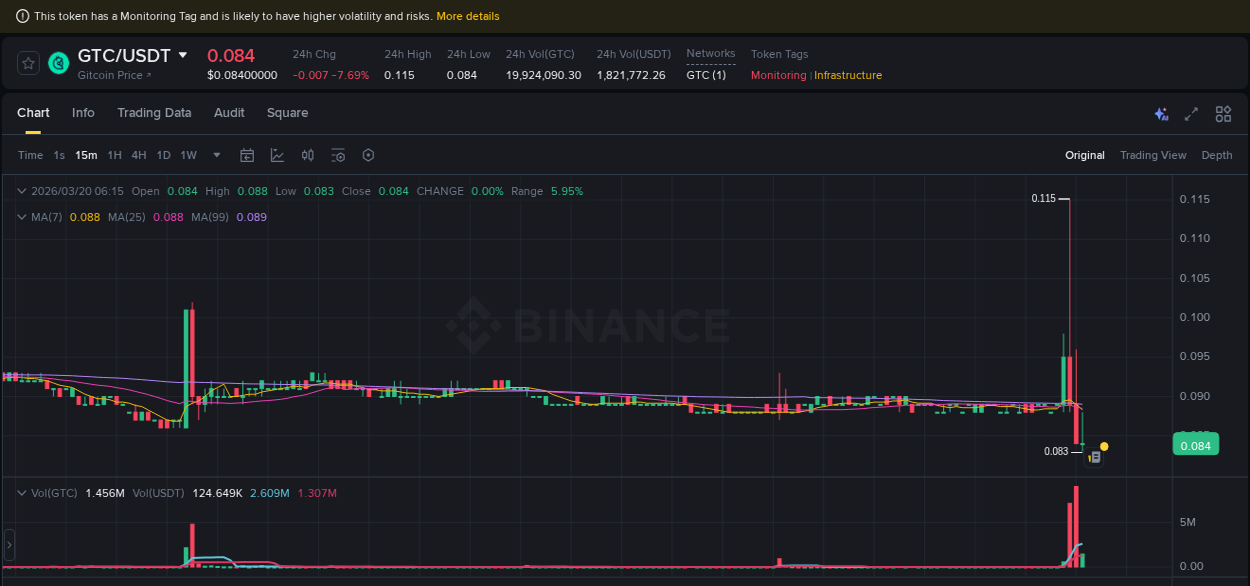Open the Gitcoin Price link
1250x586 pixels.
pos(110,75)
